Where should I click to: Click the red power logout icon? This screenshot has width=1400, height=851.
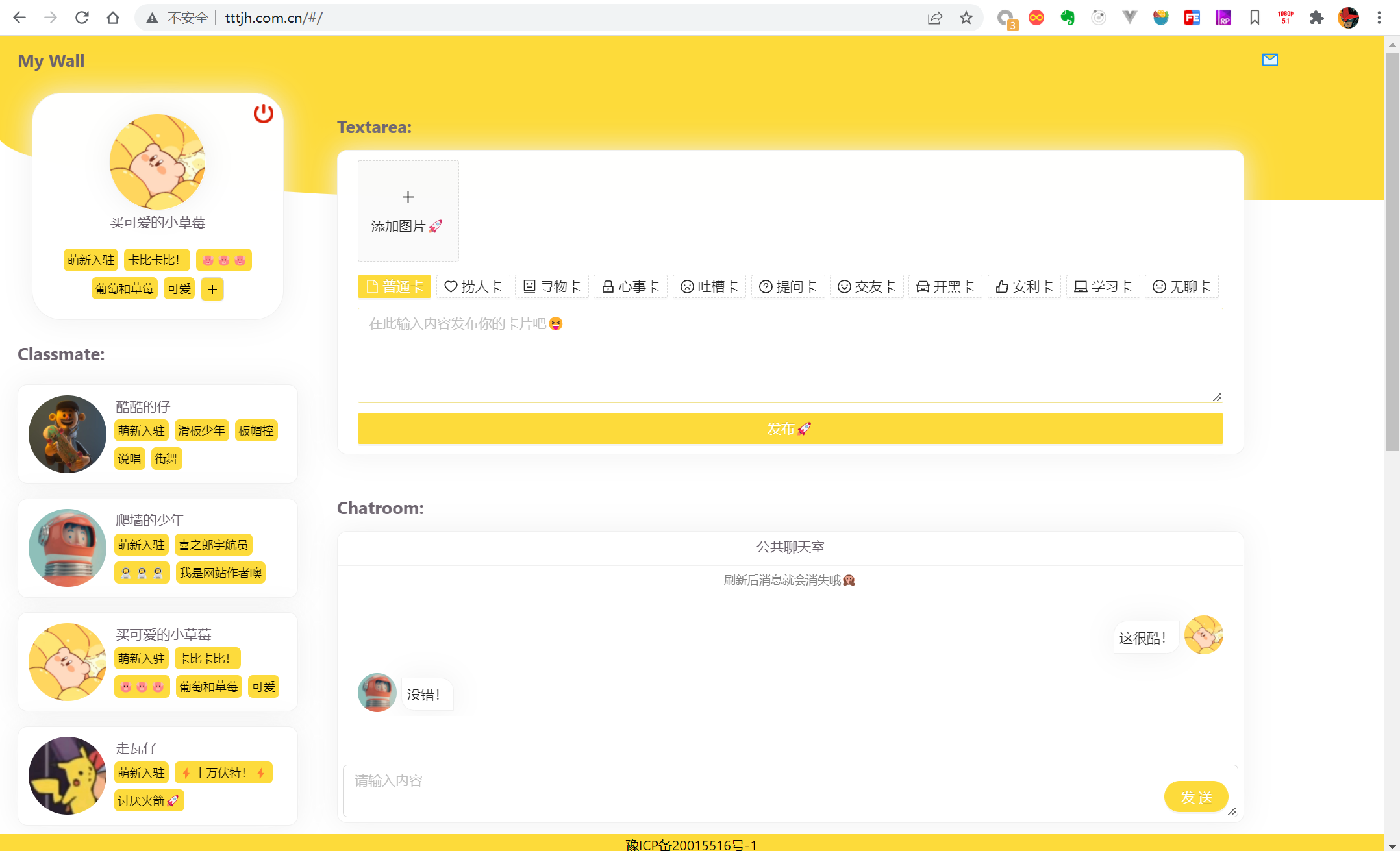[263, 114]
